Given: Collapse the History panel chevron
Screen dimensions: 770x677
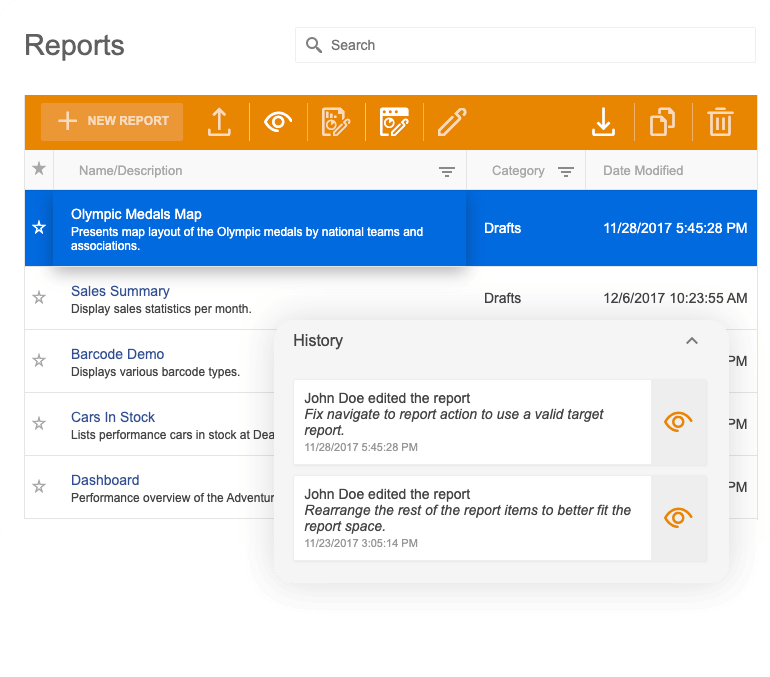Looking at the screenshot, I should 692,341.
